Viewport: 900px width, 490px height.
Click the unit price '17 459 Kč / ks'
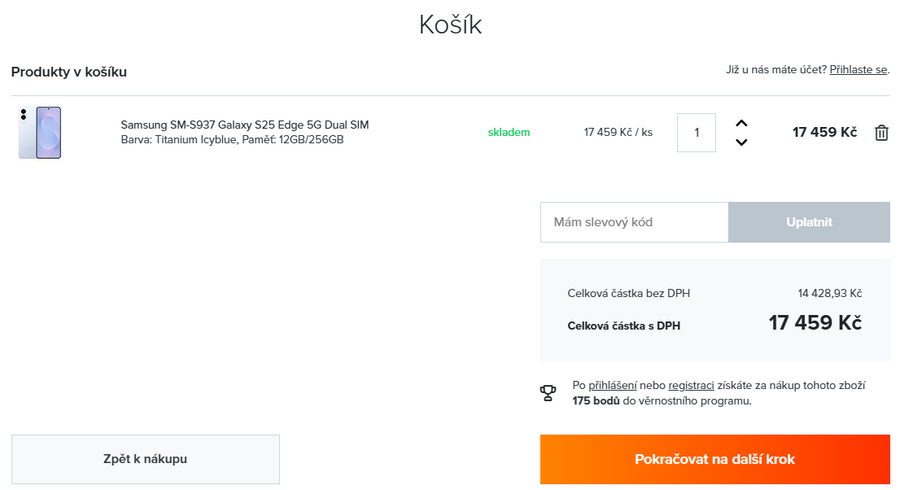618,132
